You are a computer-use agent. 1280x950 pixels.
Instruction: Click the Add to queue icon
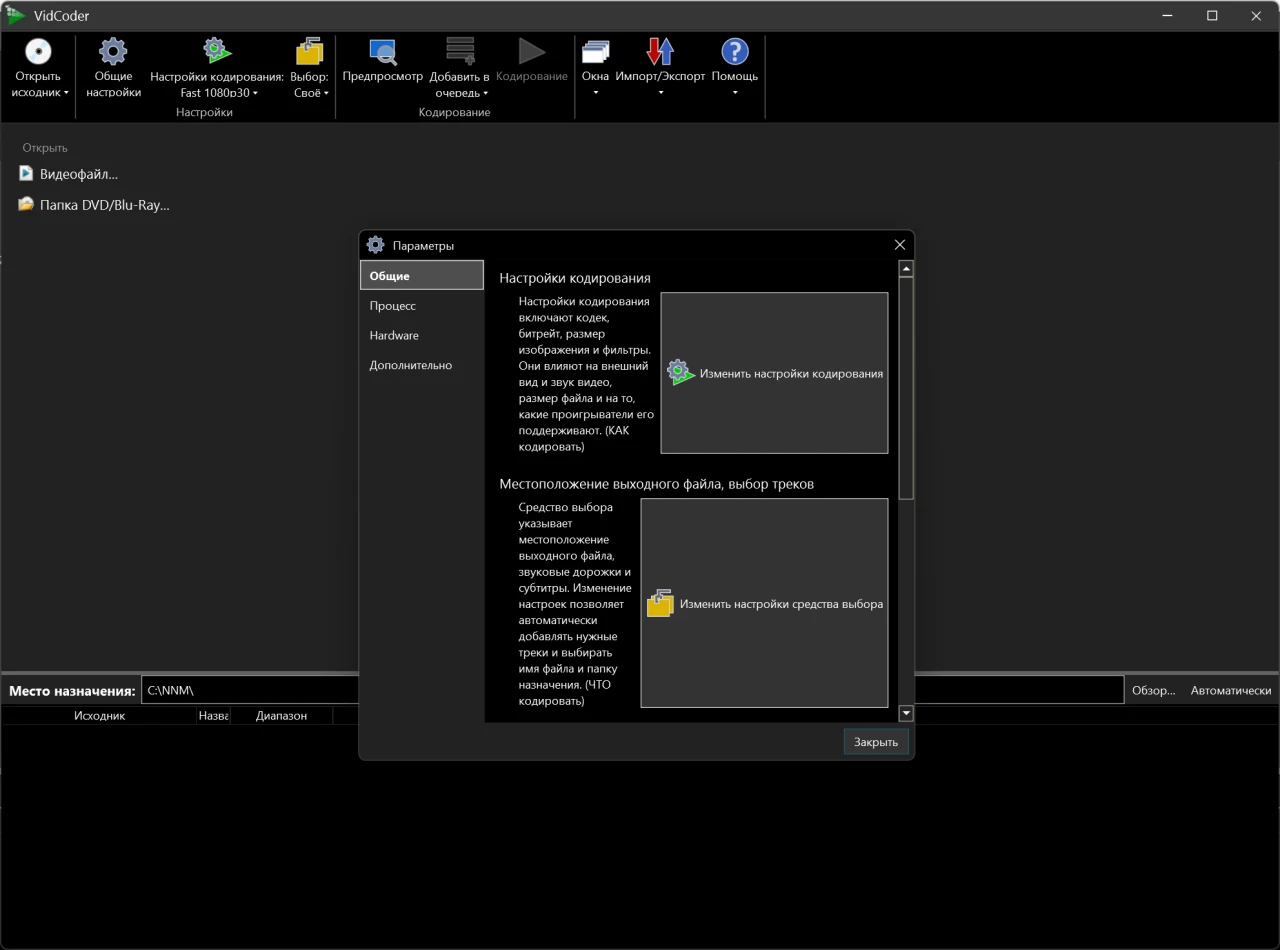tap(460, 52)
